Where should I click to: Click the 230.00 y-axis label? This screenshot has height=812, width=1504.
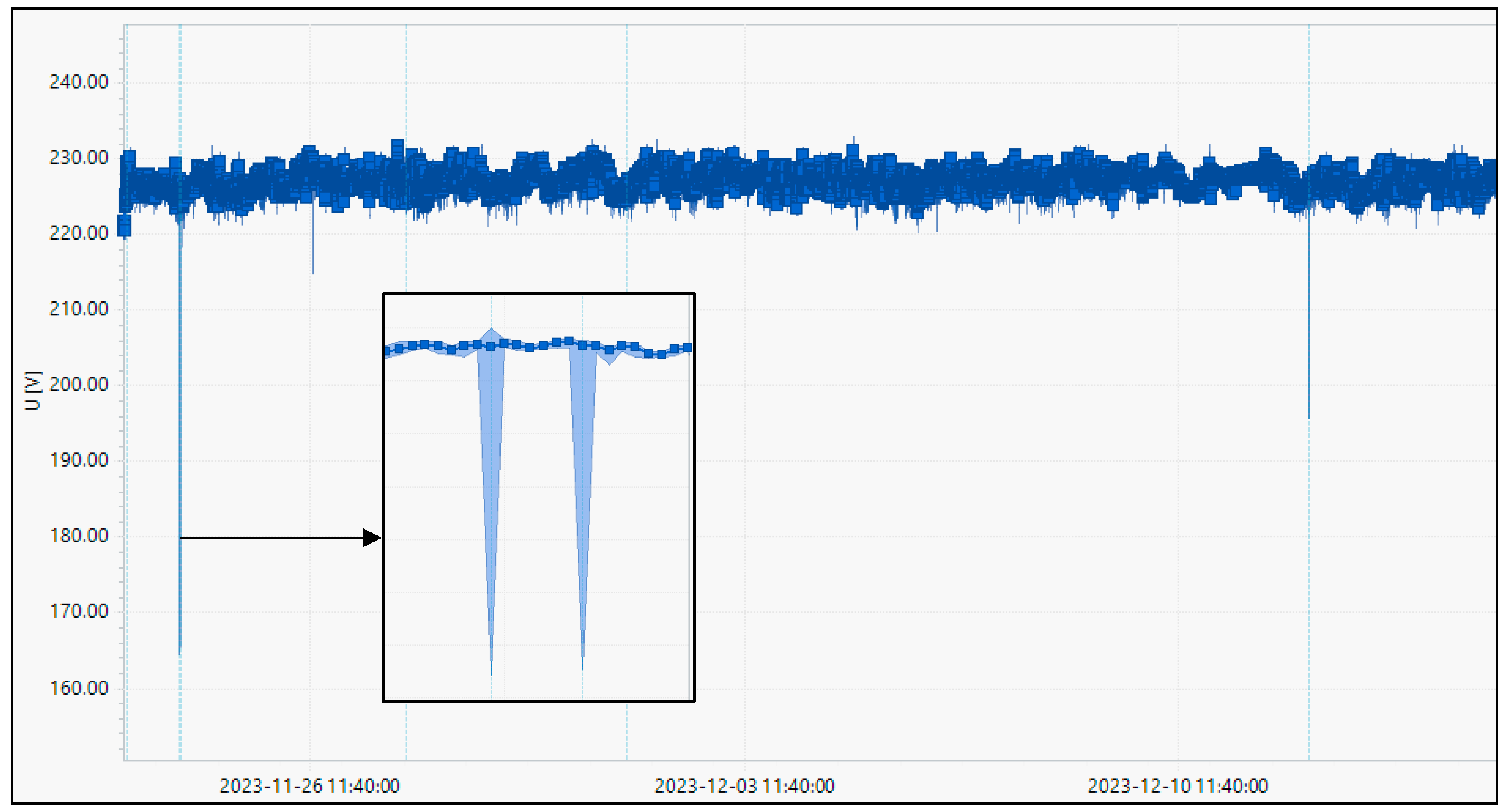click(x=79, y=158)
